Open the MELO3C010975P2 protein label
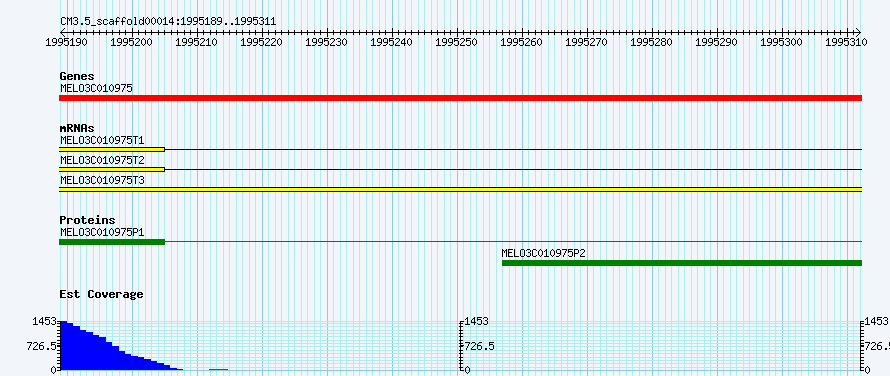The width and height of the screenshot is (890, 376). (x=544, y=253)
